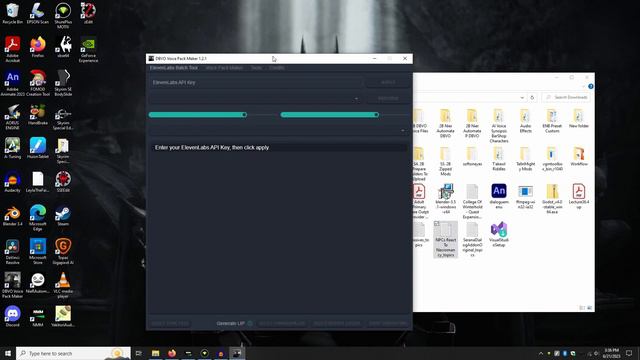This screenshot has width=640, height=360.
Task: Open NMM desktop shortcut
Action: click(x=38, y=316)
